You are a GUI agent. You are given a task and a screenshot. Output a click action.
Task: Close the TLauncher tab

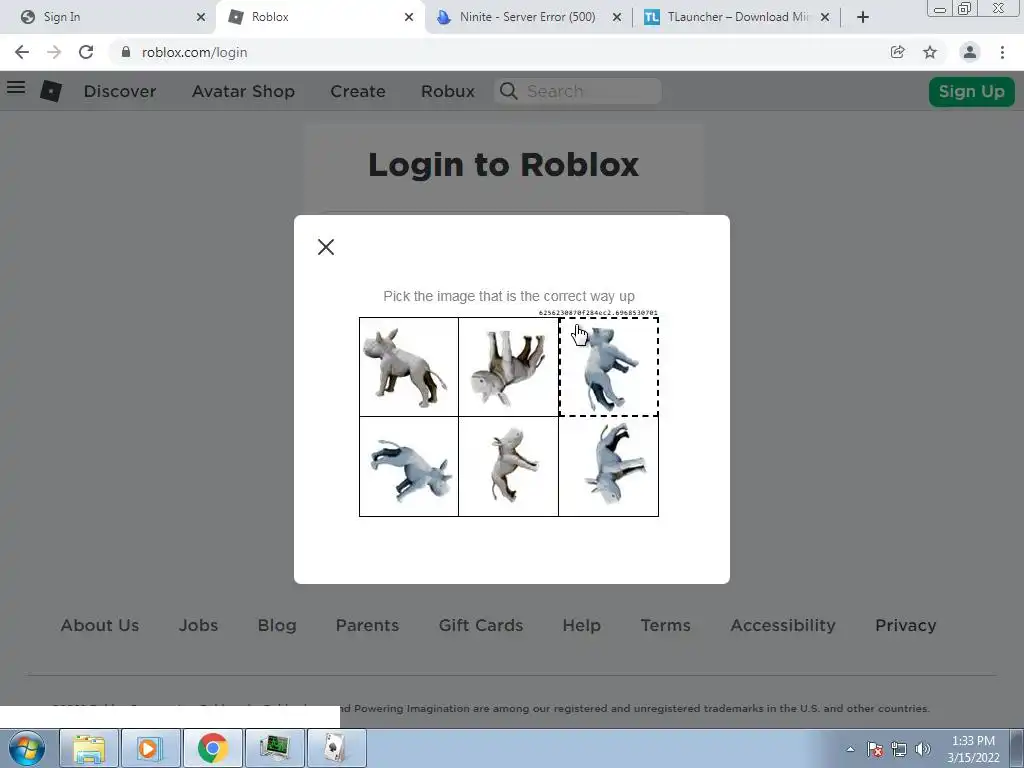click(x=825, y=17)
